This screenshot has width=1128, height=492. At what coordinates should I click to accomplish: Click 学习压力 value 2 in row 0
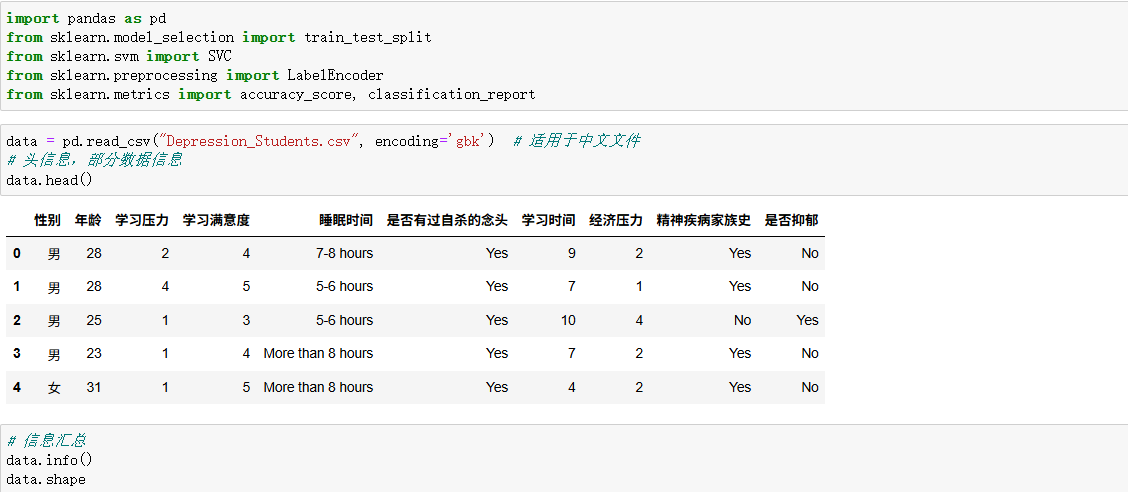coord(165,253)
